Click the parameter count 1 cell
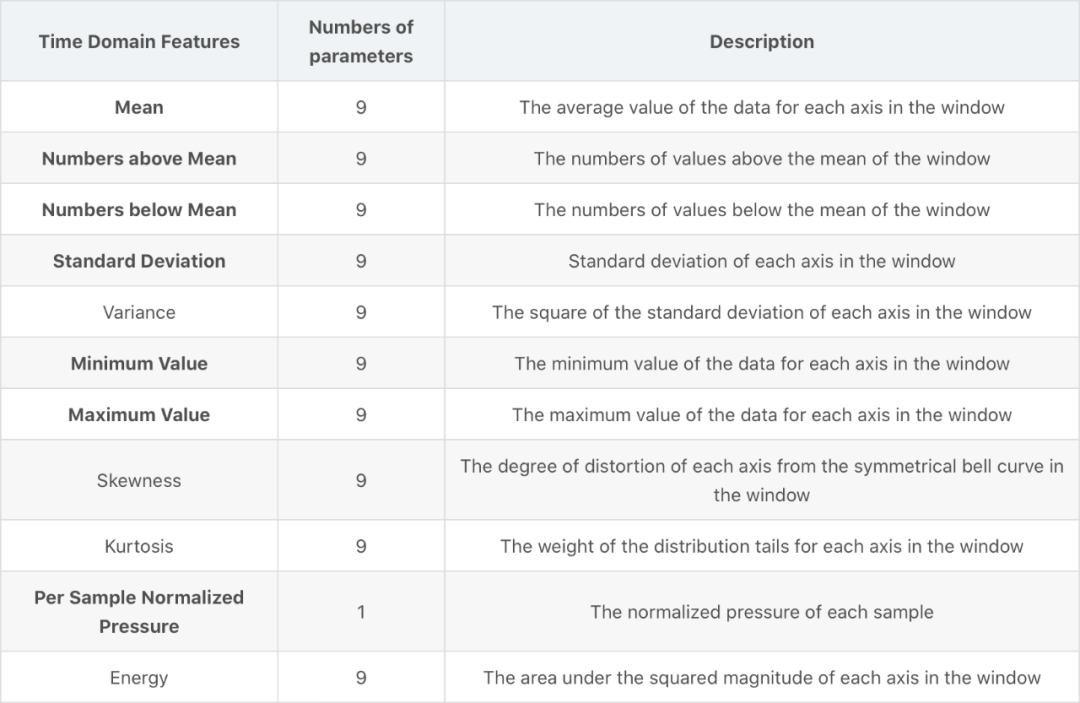Screen dimensions: 1080x703 tap(361, 611)
